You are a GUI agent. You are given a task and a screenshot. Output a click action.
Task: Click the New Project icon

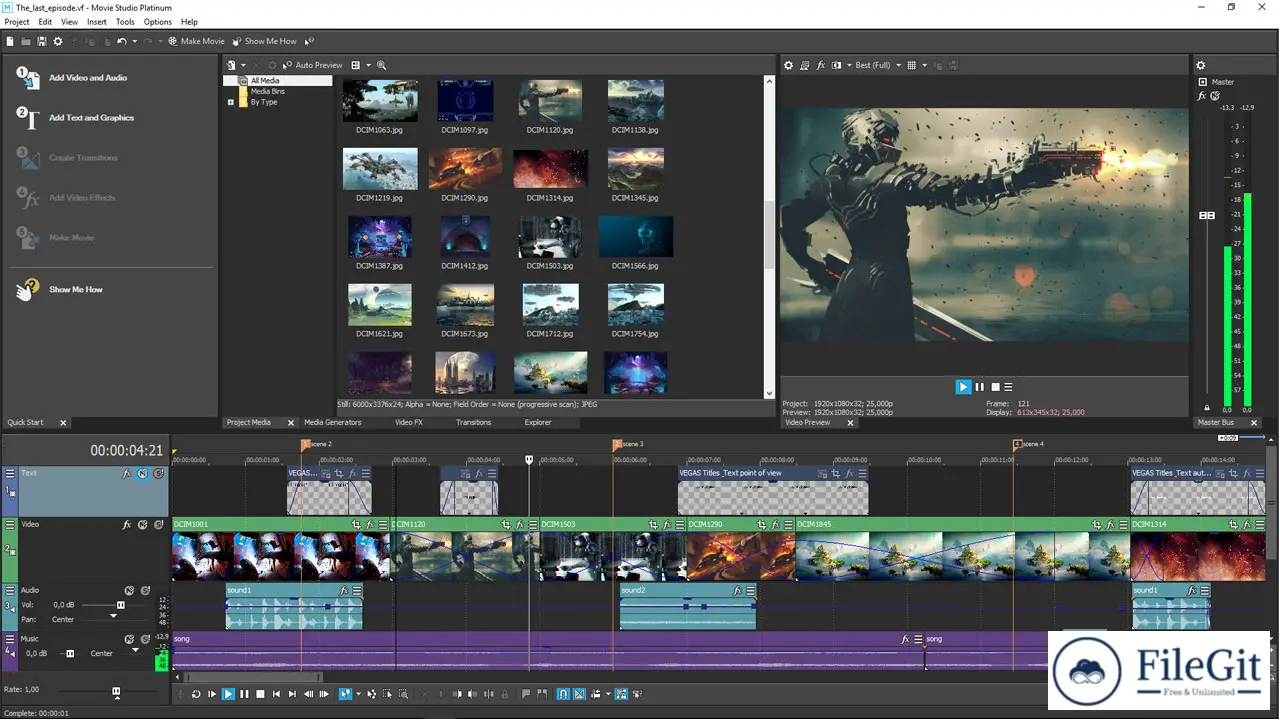[x=10, y=41]
